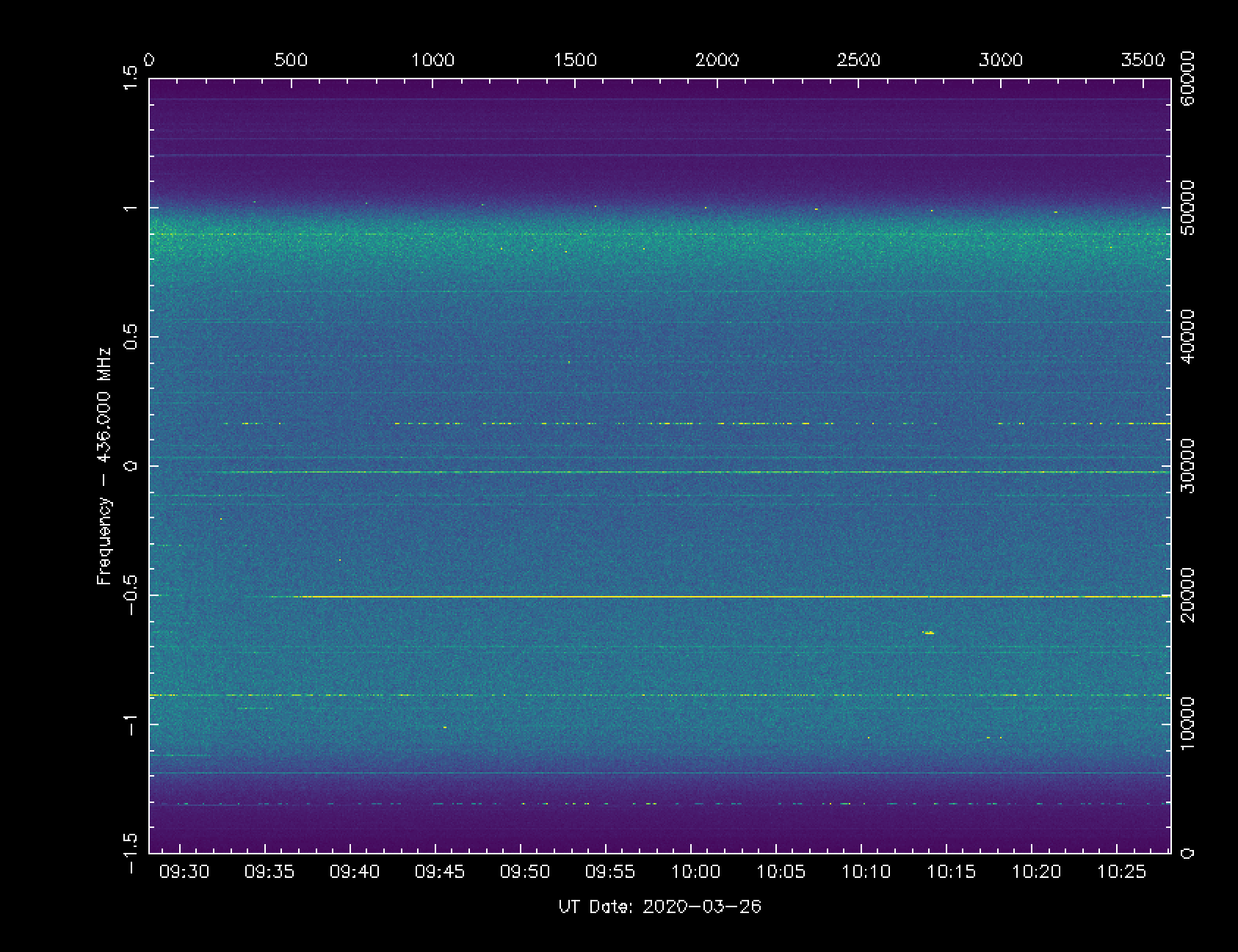Select the 10:25 time tick label
Viewport: 1238px width, 952px height.
point(1122,872)
